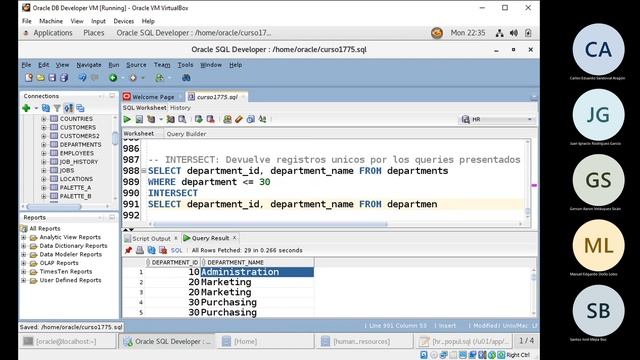
Task: Click the Filter funnel icon in Connections panel
Action: click(x=57, y=108)
